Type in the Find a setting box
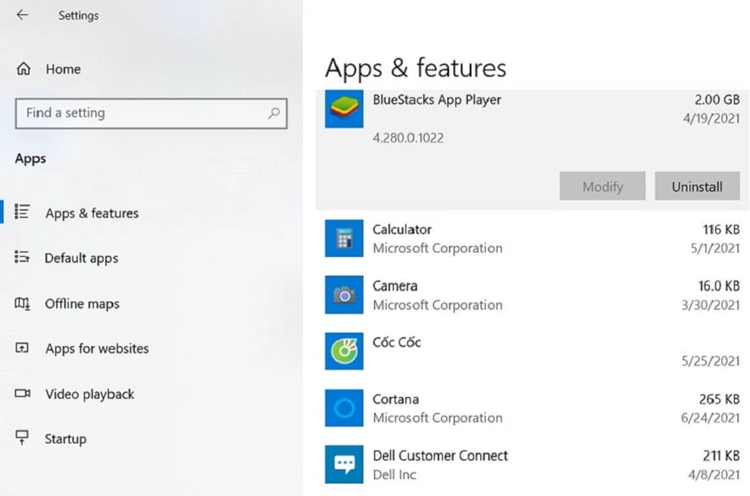Image resolution: width=750 pixels, height=496 pixels. [140, 114]
